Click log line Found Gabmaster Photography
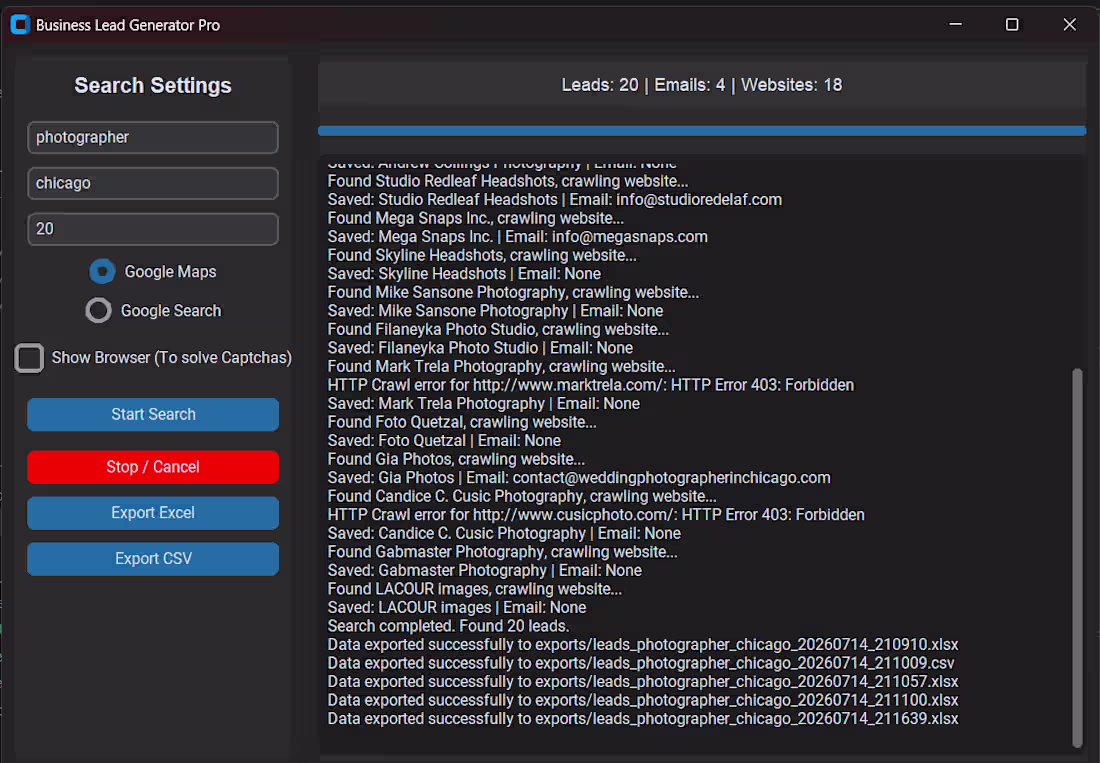 [x=502, y=552]
